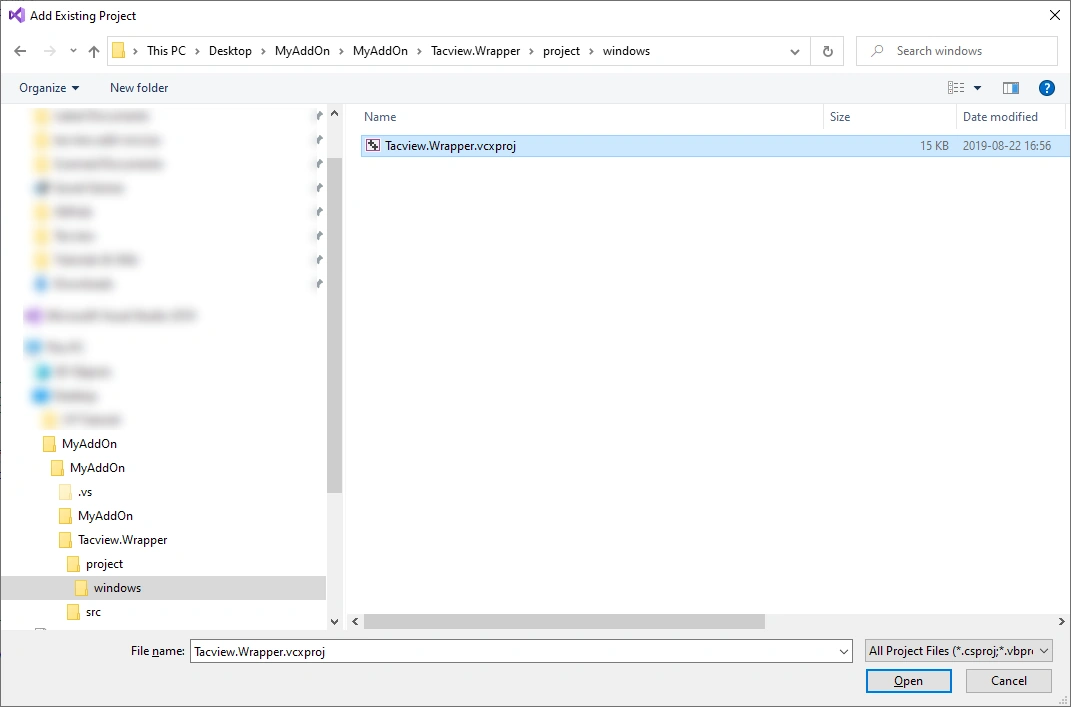
Task: Click the Search windows field
Action: point(956,51)
